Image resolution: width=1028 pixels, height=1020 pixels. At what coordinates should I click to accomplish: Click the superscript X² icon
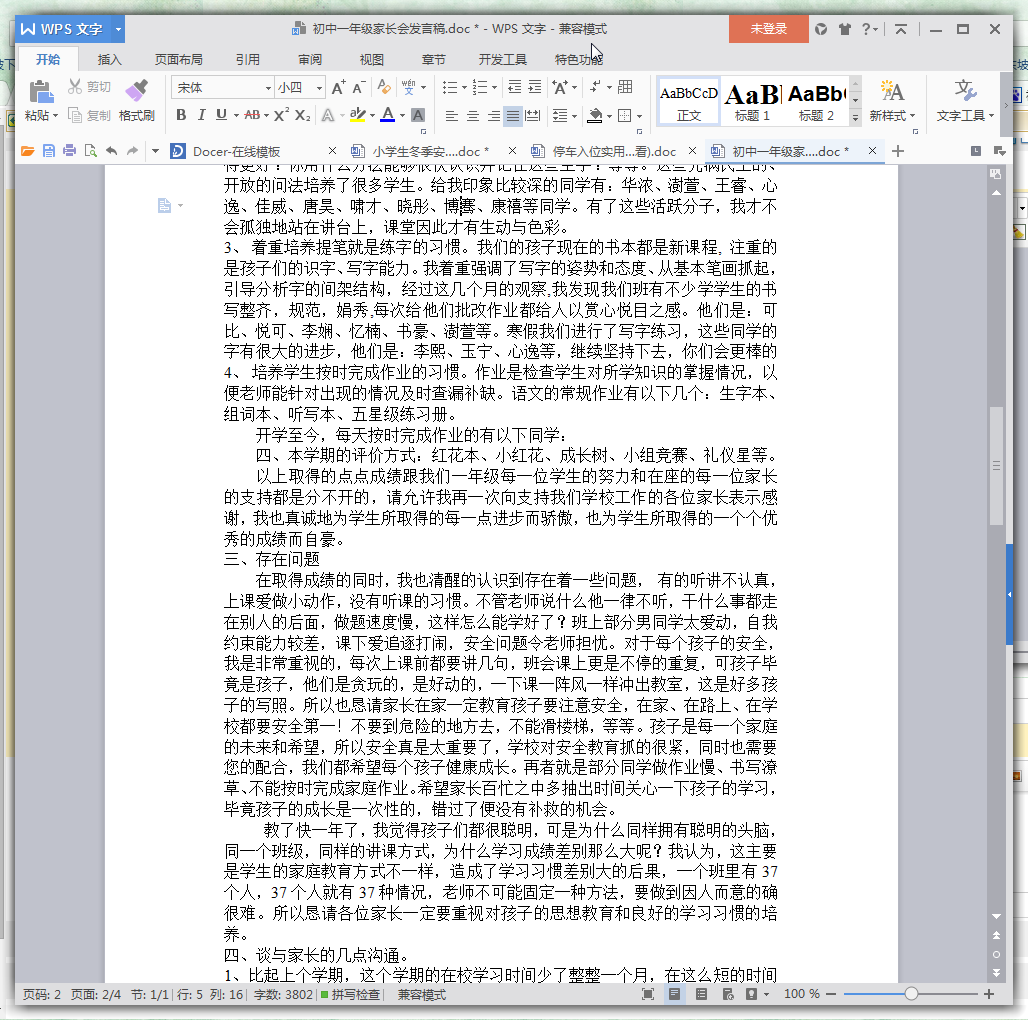point(281,115)
